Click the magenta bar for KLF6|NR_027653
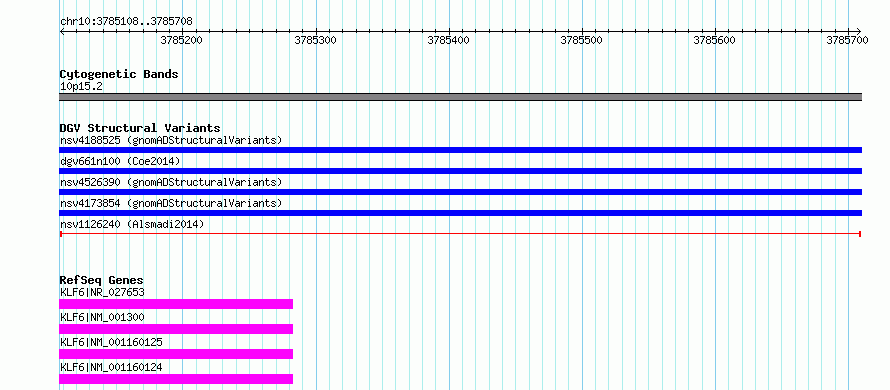The width and height of the screenshot is (890, 390). tap(176, 304)
